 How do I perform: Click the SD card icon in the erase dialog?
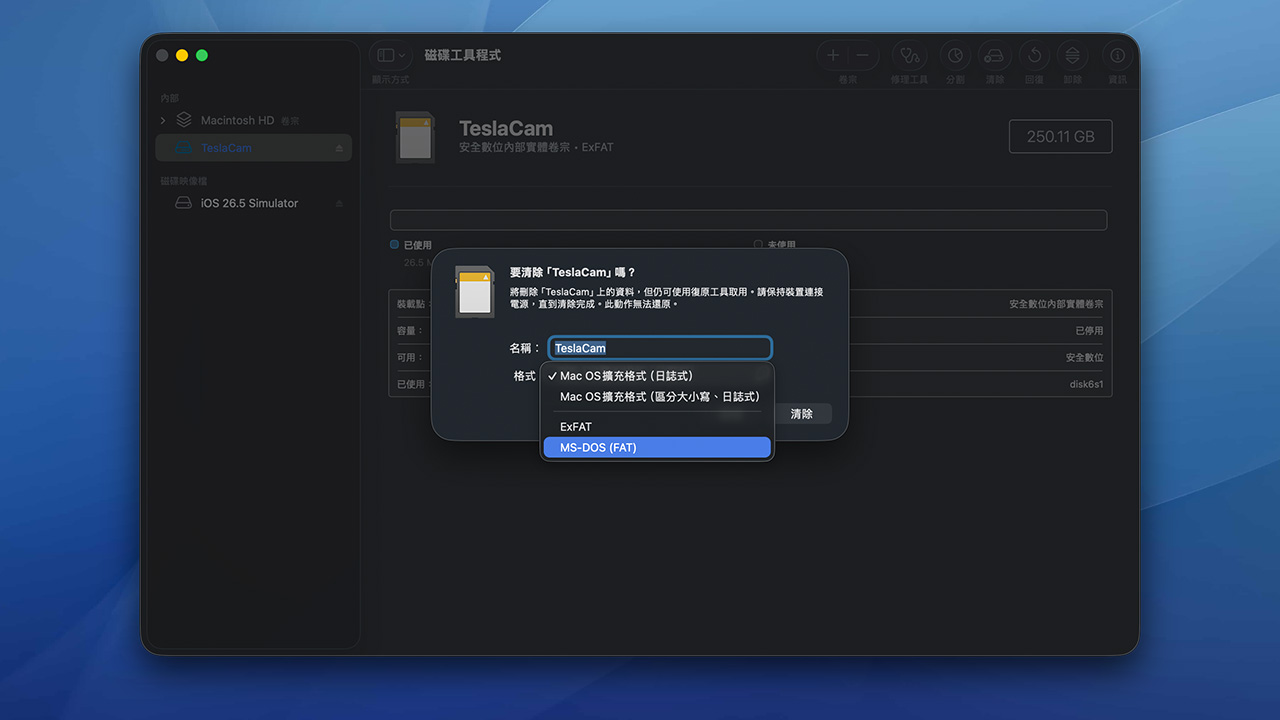tap(474, 292)
